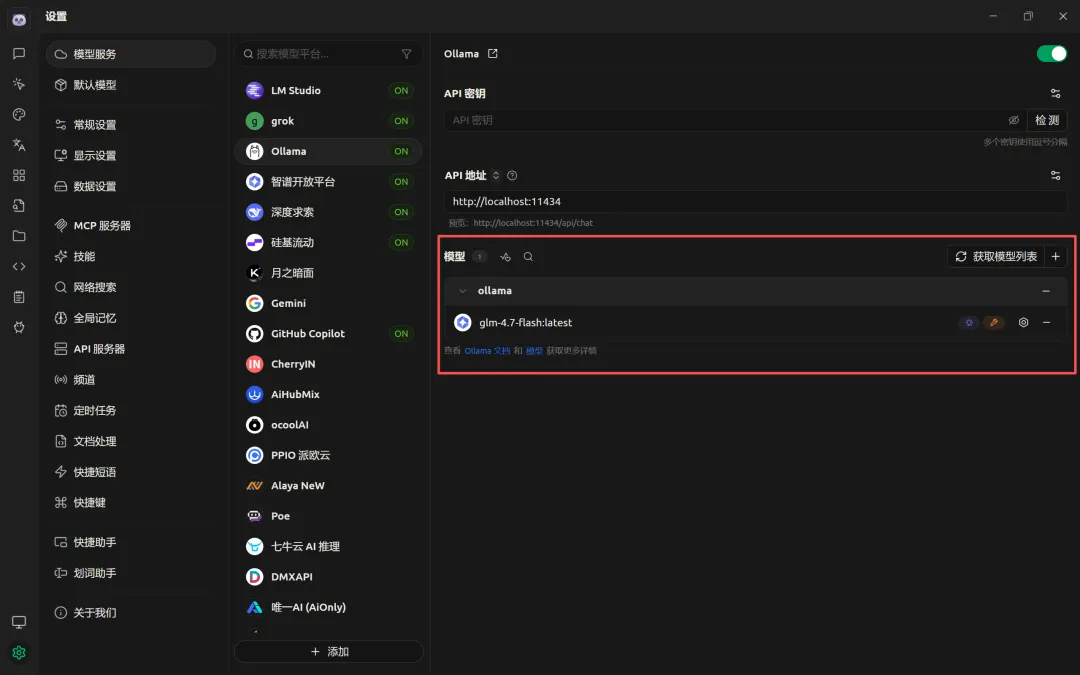Select the Gemini provider
1080x675 pixels.
click(329, 303)
